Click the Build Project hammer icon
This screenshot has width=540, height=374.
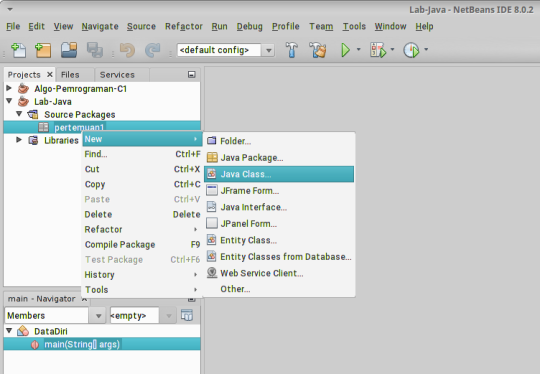click(292, 50)
